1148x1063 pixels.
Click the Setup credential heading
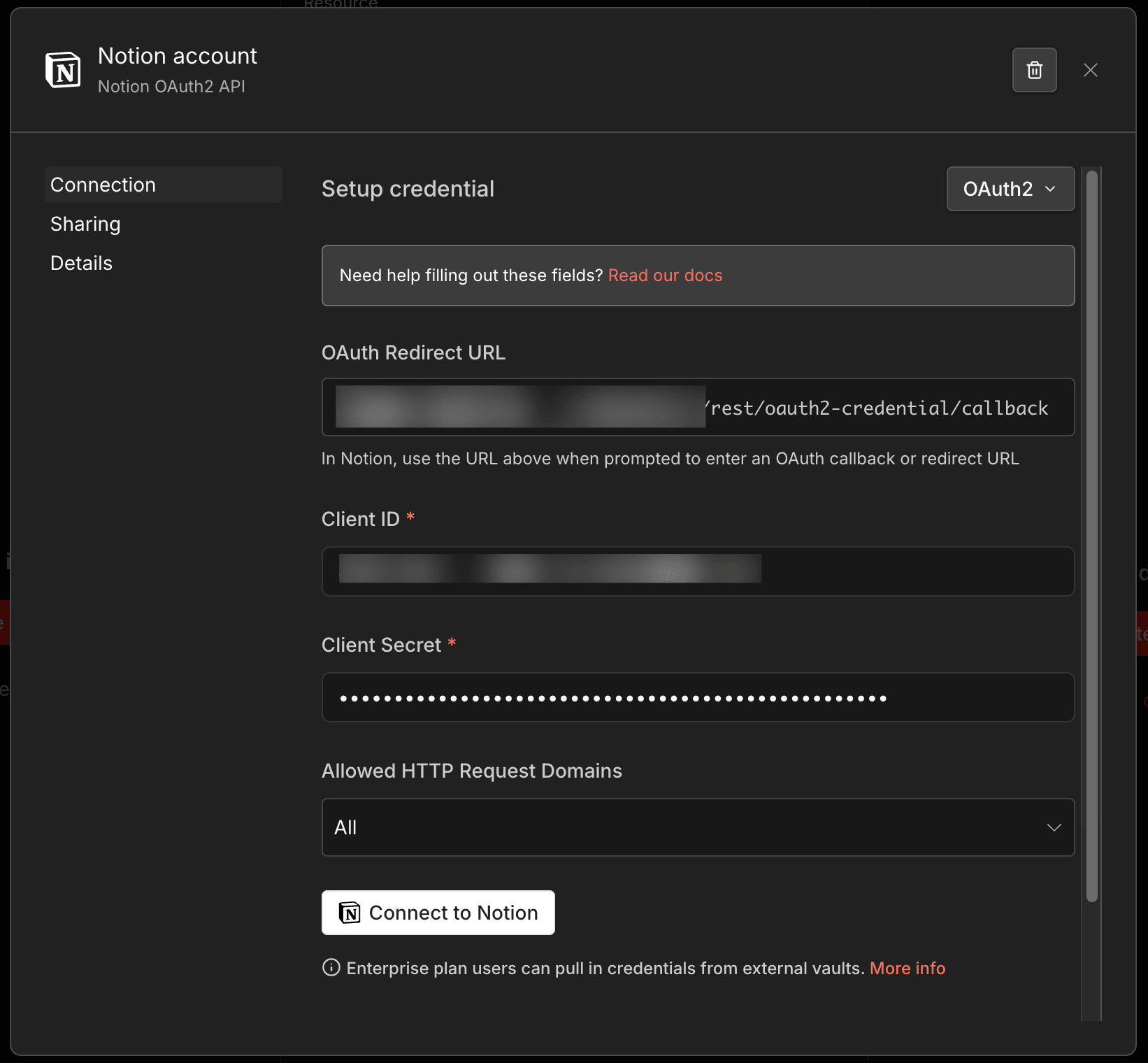(x=408, y=189)
